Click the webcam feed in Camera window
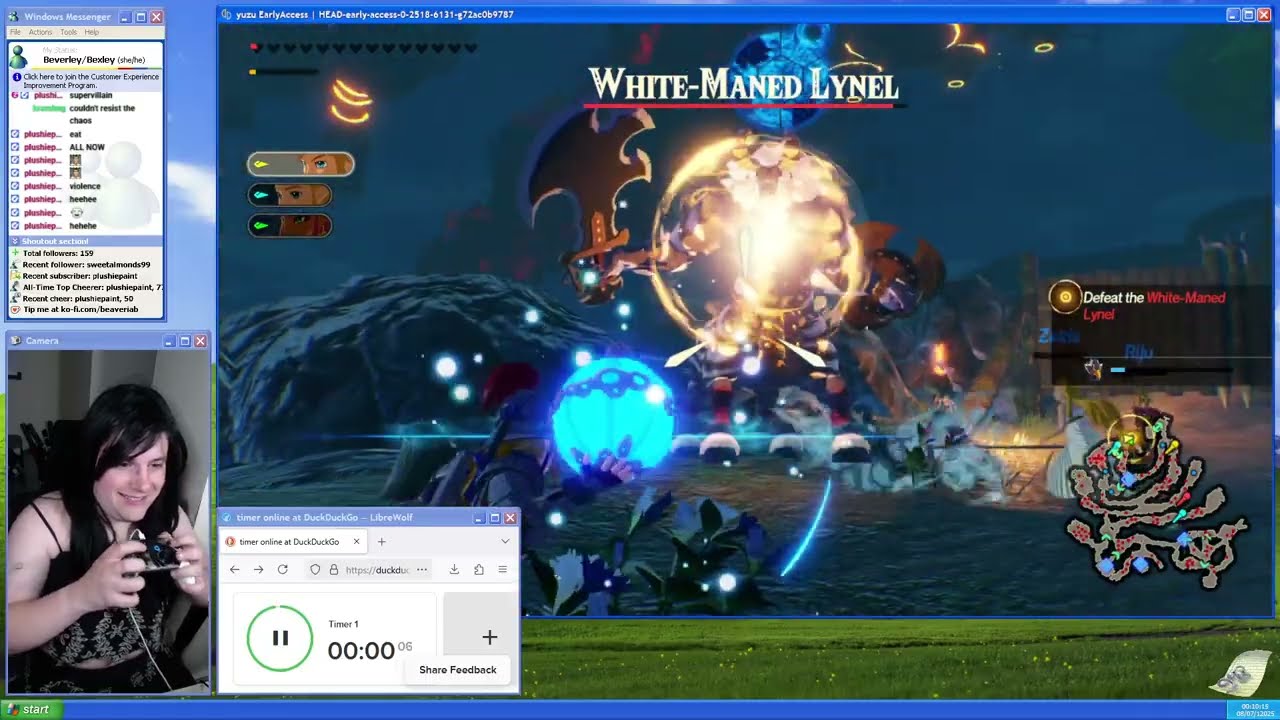1280x720 pixels. (107, 521)
